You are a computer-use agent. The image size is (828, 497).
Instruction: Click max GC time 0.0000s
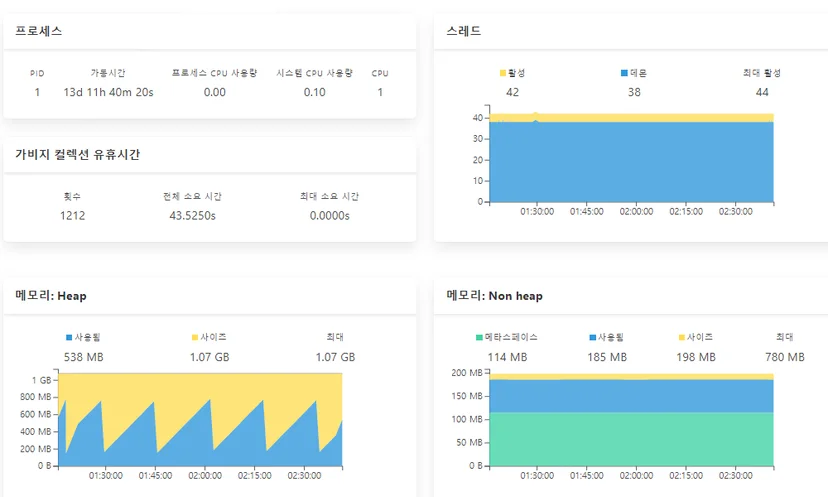[330, 215]
